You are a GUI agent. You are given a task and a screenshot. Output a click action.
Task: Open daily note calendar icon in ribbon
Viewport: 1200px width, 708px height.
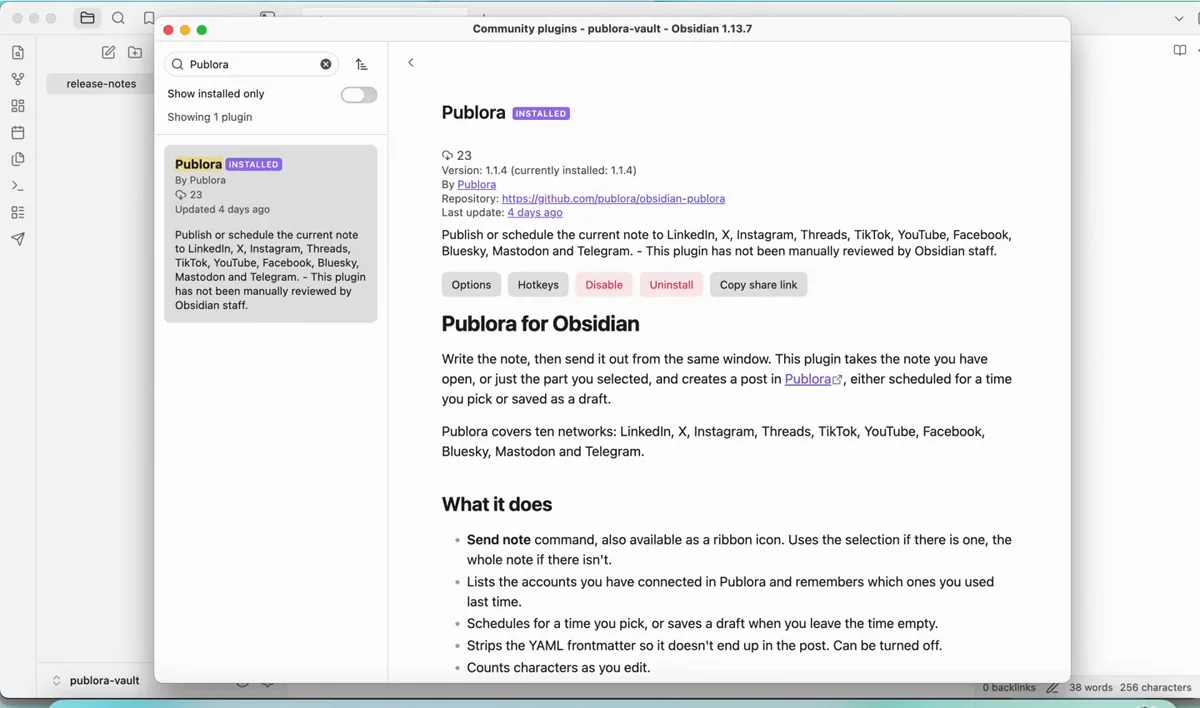point(17,132)
